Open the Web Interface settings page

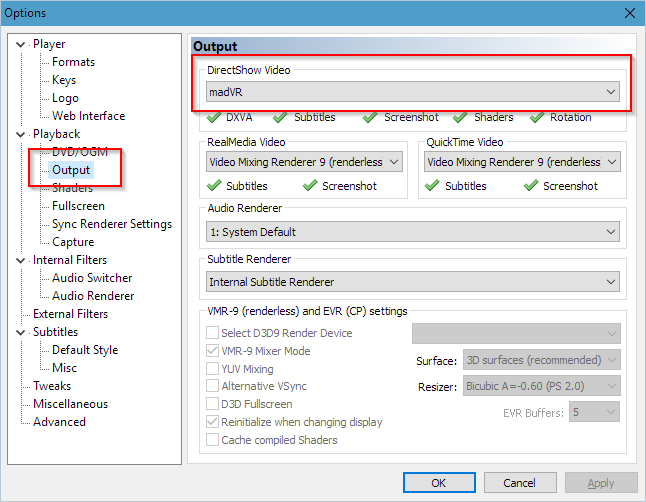coord(88,116)
